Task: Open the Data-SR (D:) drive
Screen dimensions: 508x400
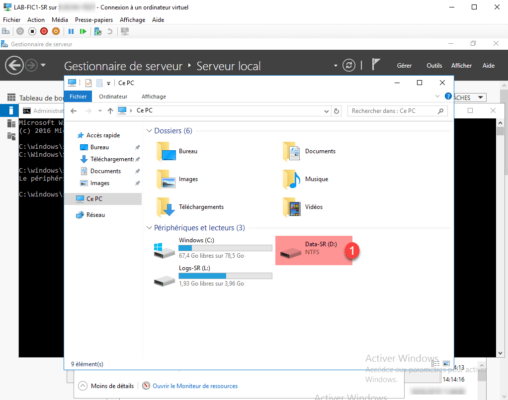Action: coord(314,250)
